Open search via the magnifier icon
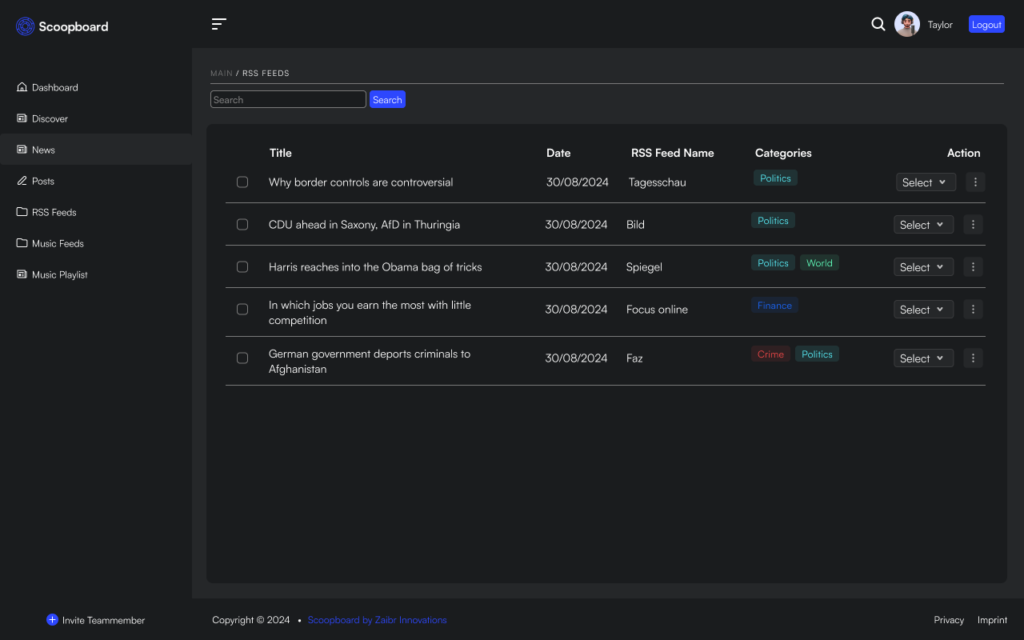1024x640 pixels. (878, 24)
